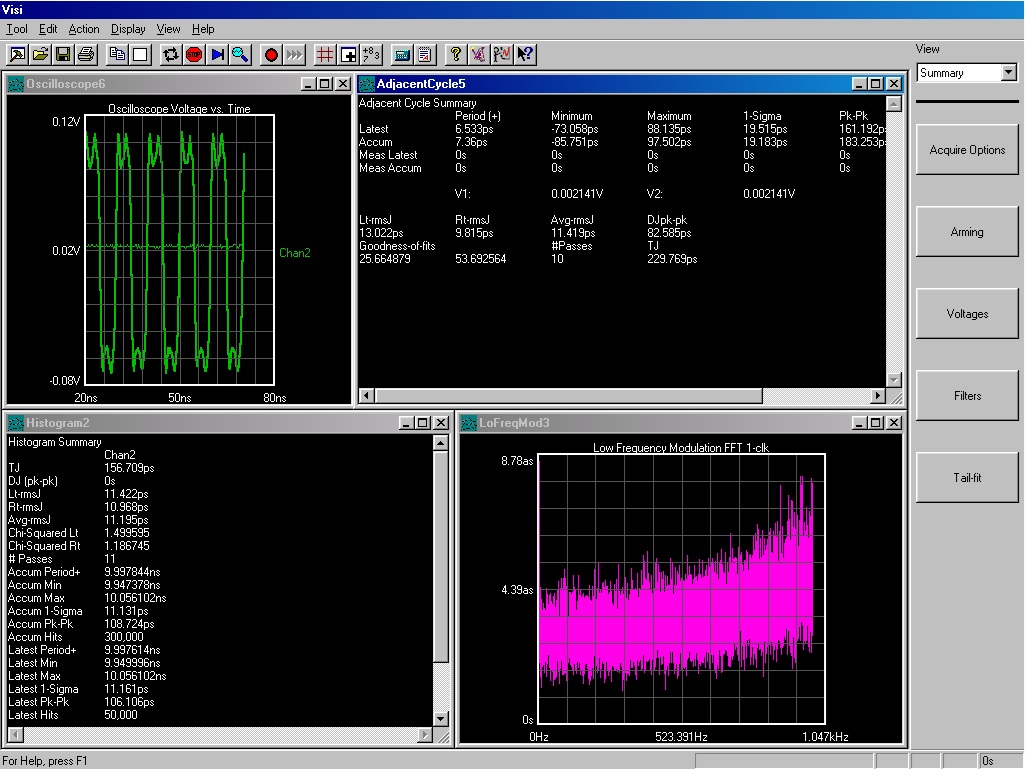Click AdjacentCycle5 scroll right arrow
This screenshot has width=1025, height=769.
(x=878, y=396)
